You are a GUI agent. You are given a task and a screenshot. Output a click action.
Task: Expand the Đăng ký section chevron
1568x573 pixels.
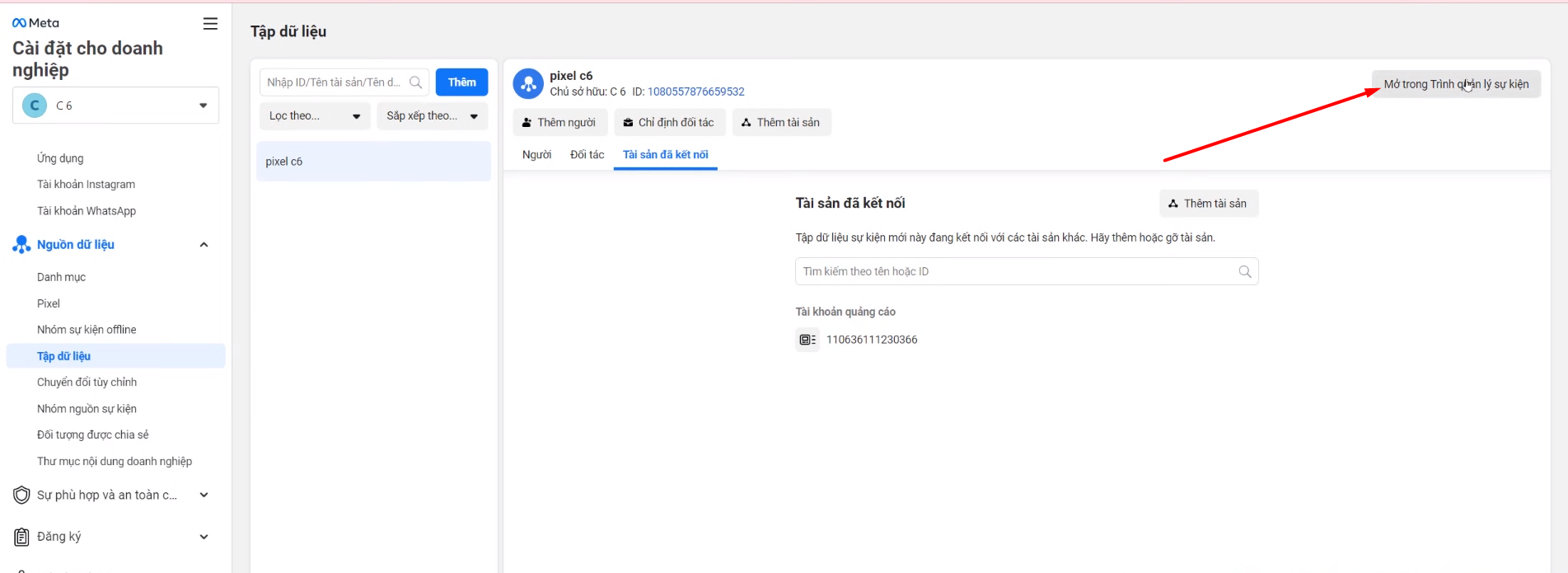pyautogui.click(x=204, y=537)
